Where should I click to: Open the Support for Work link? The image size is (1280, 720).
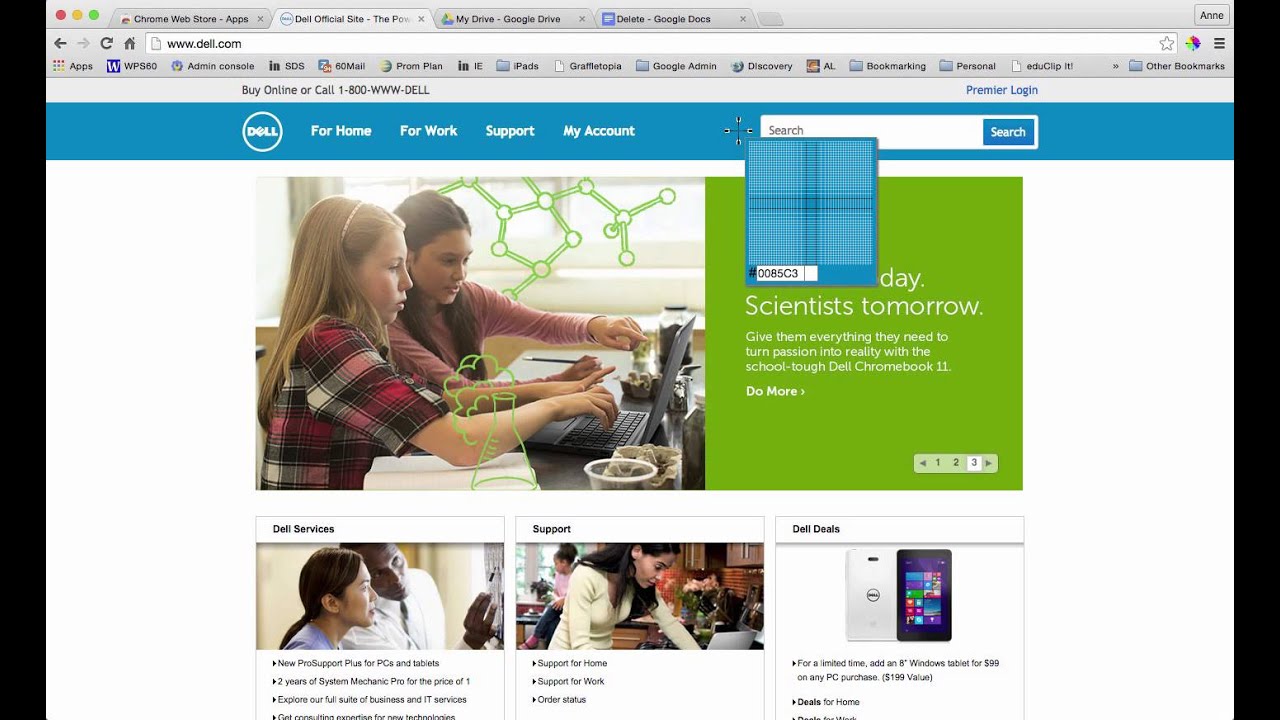571,681
